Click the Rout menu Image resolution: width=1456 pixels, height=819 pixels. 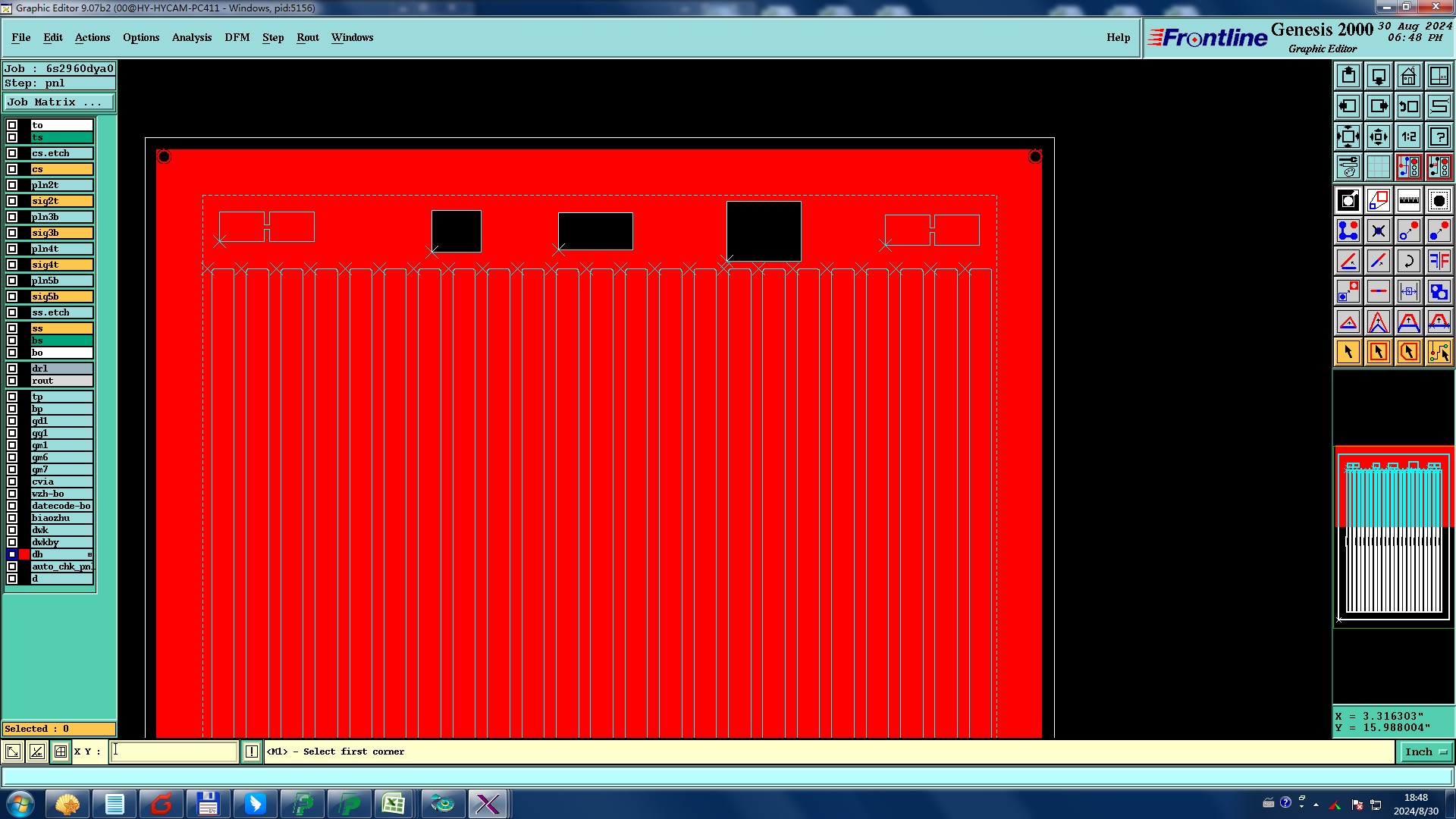(307, 37)
